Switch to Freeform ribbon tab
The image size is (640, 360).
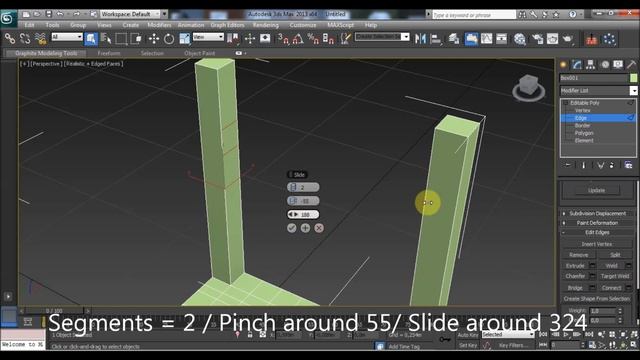(109, 53)
